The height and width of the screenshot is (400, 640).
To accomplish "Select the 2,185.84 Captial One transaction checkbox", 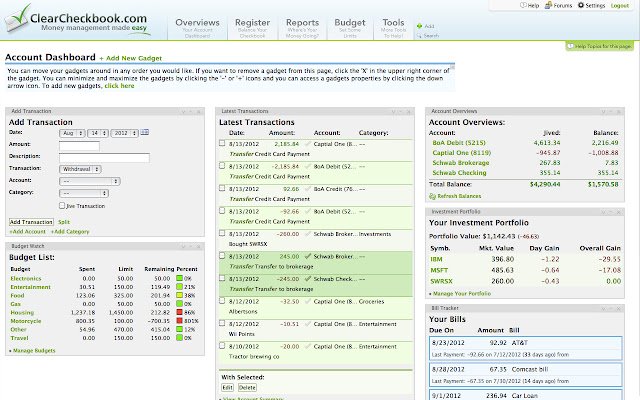I will (x=222, y=143).
